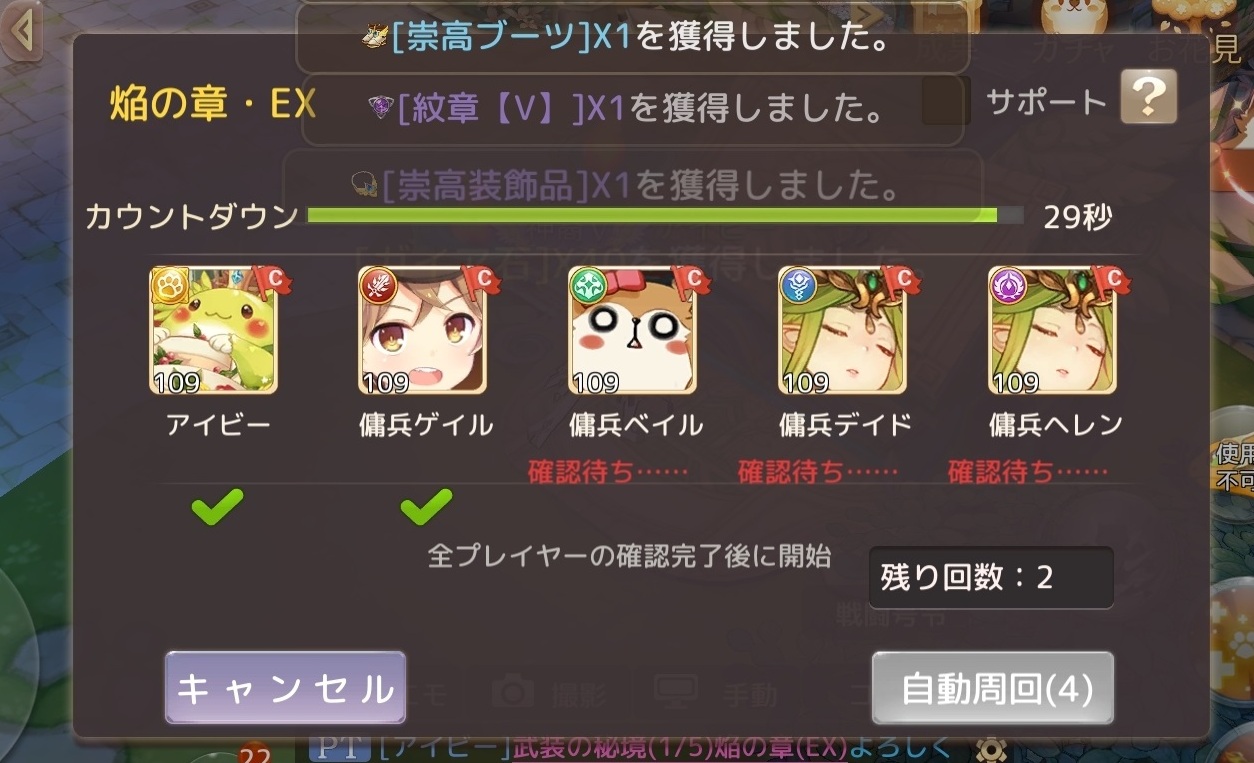The height and width of the screenshot is (763, 1254).
Task: Open the support help question mark icon
Action: [x=1148, y=97]
